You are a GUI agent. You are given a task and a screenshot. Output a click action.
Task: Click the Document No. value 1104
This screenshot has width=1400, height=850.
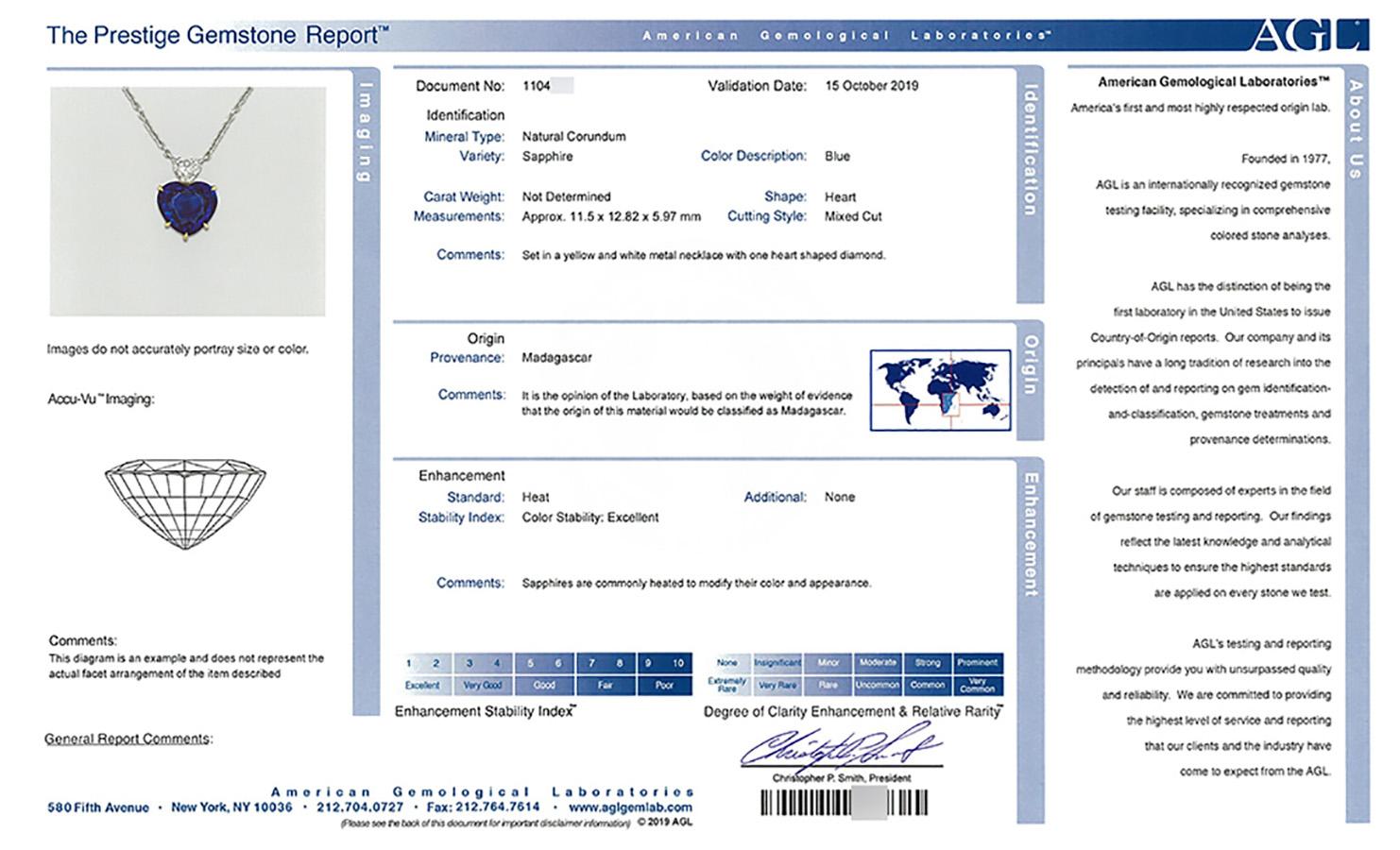[537, 86]
